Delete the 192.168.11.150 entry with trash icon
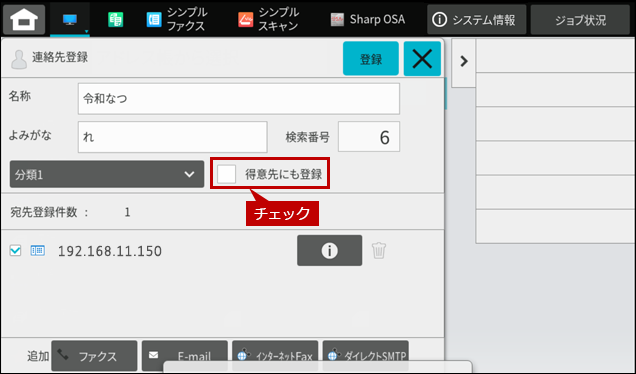Image resolution: width=636 pixels, height=374 pixels. click(x=379, y=251)
